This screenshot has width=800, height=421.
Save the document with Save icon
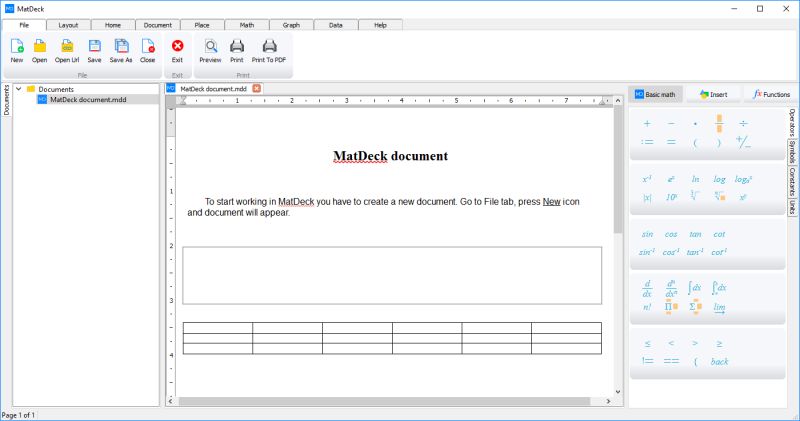[94, 51]
